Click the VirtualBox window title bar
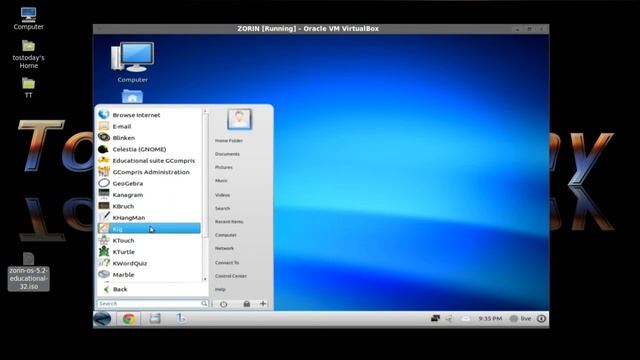The height and width of the screenshot is (360, 640). pos(321,29)
